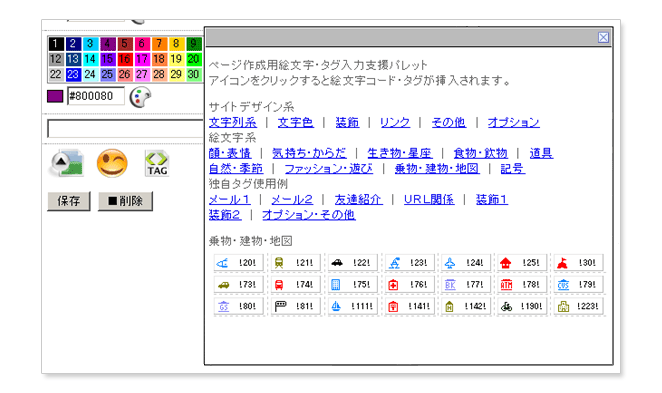Insert the blue building emoji !75!
This screenshot has height=393, width=662.
(353, 285)
